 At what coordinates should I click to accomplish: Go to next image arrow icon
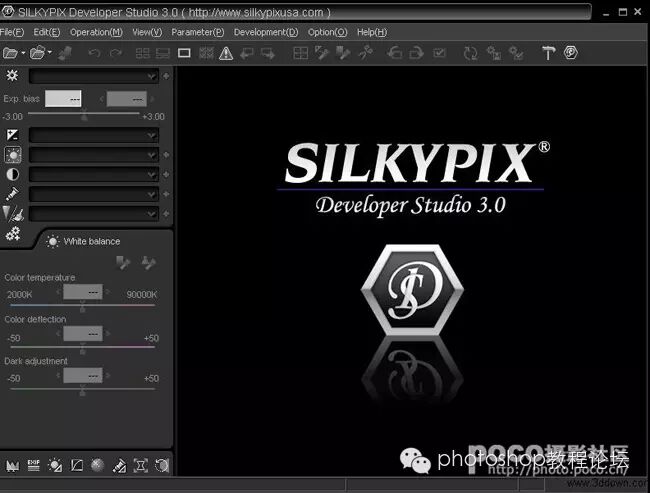268,53
